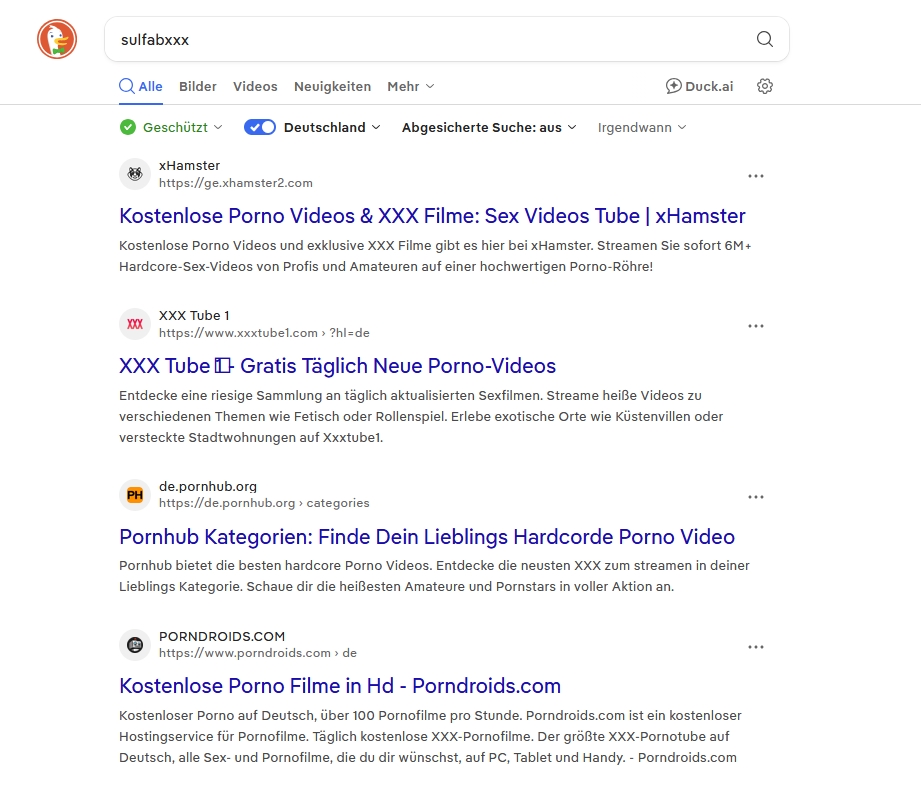This screenshot has width=921, height=795.
Task: Open the xHamster result title link
Action: [432, 216]
